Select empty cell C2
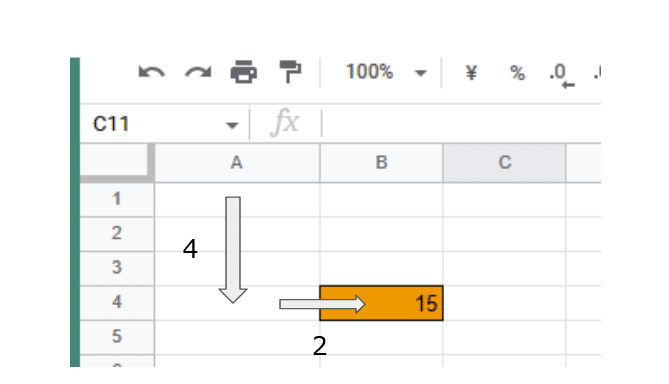Image resolution: width=669 pixels, height=384 pixels. tap(505, 234)
